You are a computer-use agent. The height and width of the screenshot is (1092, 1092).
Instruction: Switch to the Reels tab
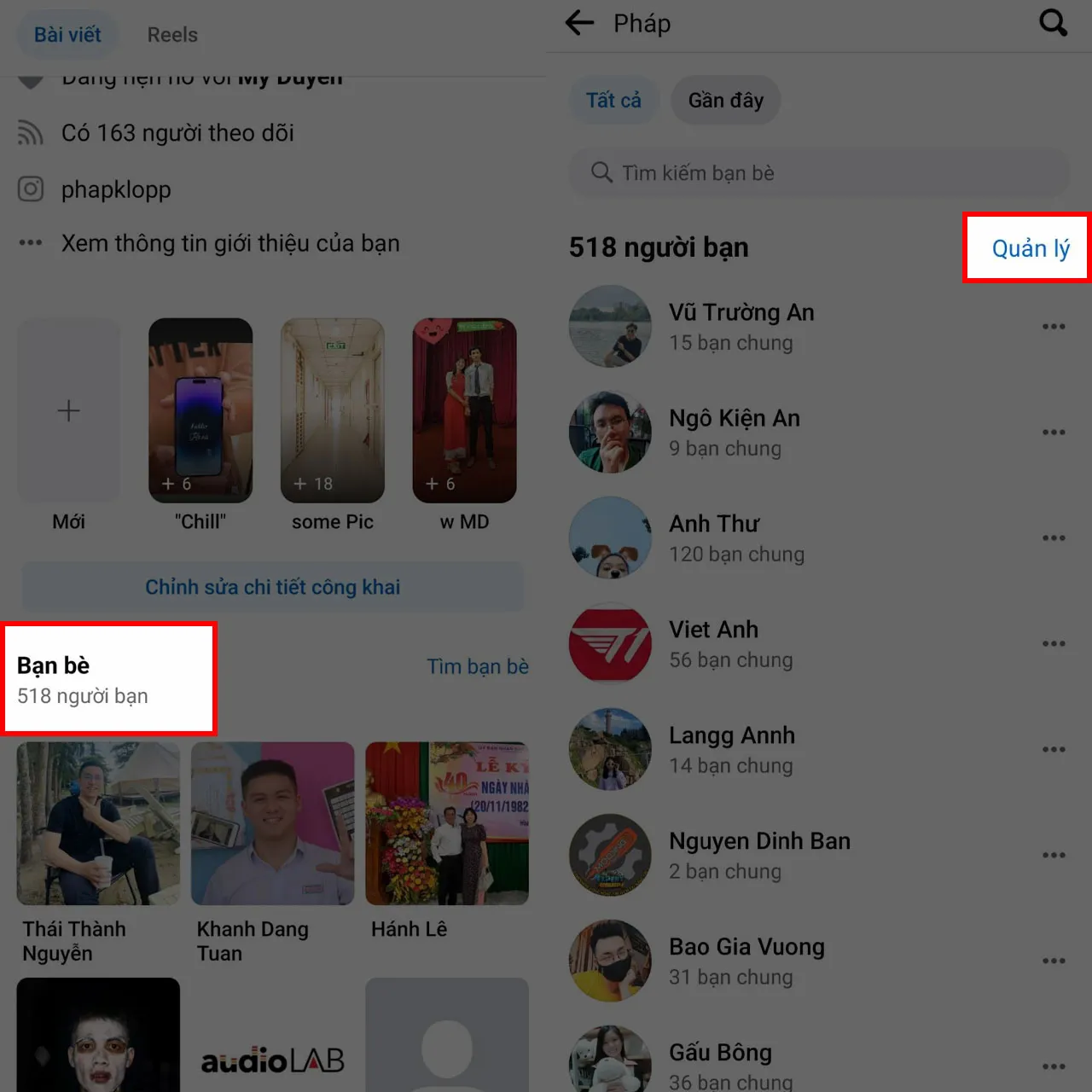click(172, 35)
